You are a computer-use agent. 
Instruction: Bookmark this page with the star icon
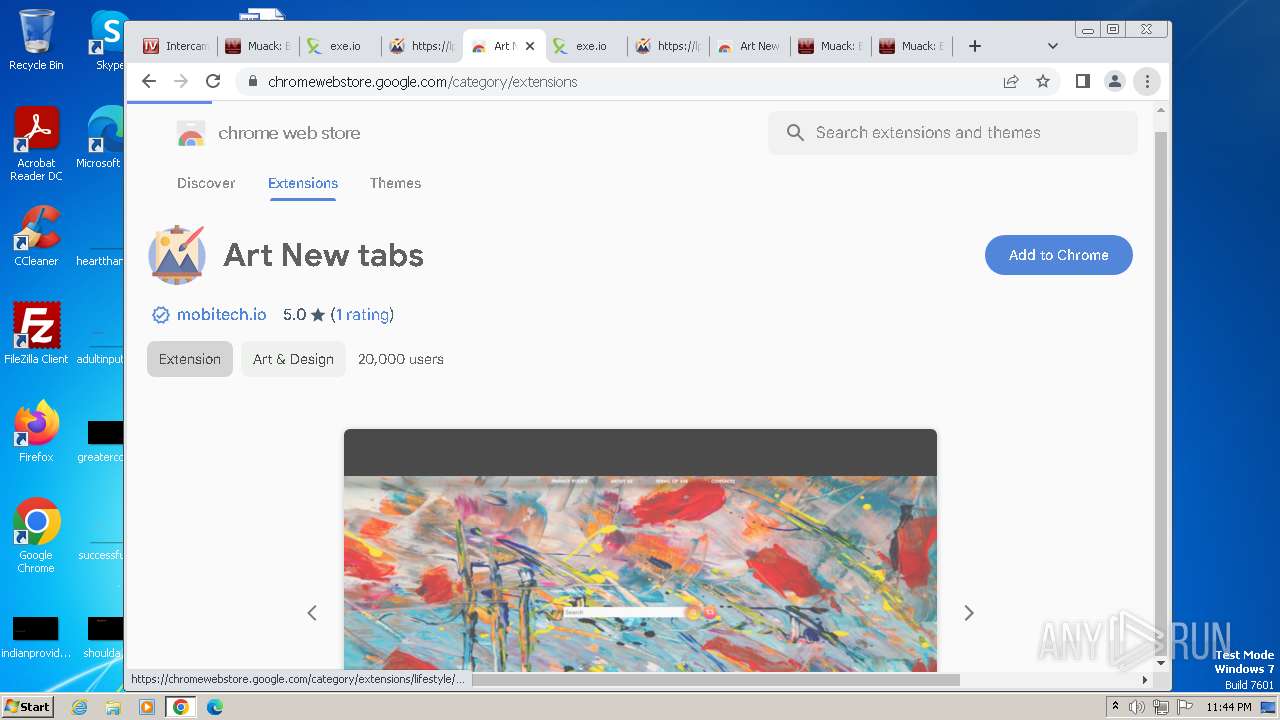point(1043,81)
